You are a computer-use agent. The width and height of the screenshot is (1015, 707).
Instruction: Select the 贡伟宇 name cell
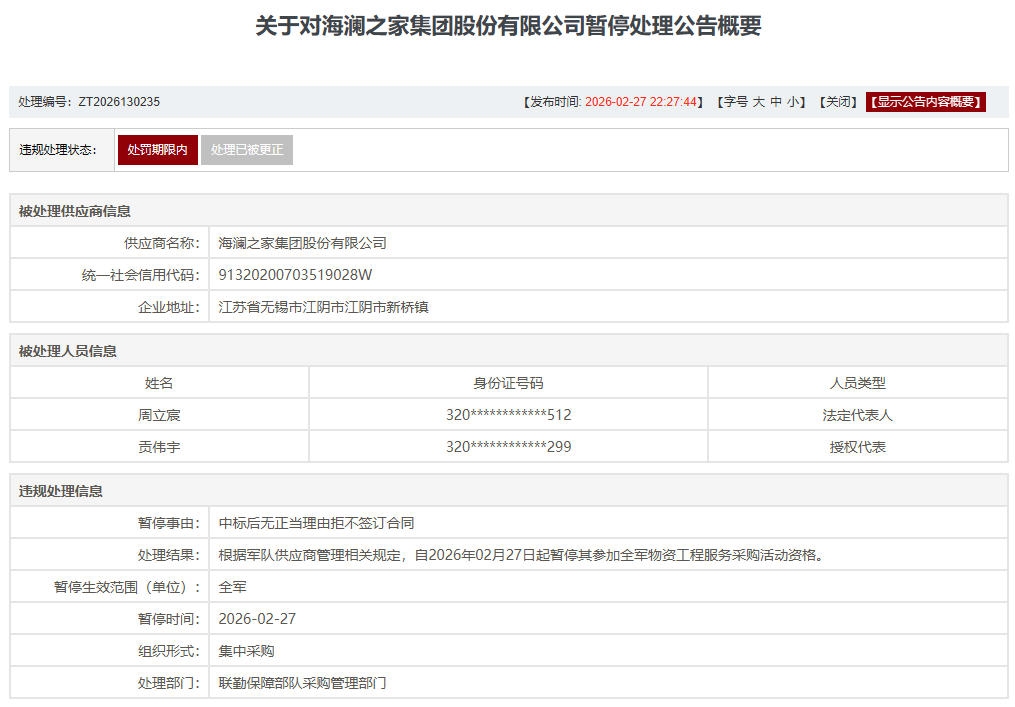tap(159, 447)
